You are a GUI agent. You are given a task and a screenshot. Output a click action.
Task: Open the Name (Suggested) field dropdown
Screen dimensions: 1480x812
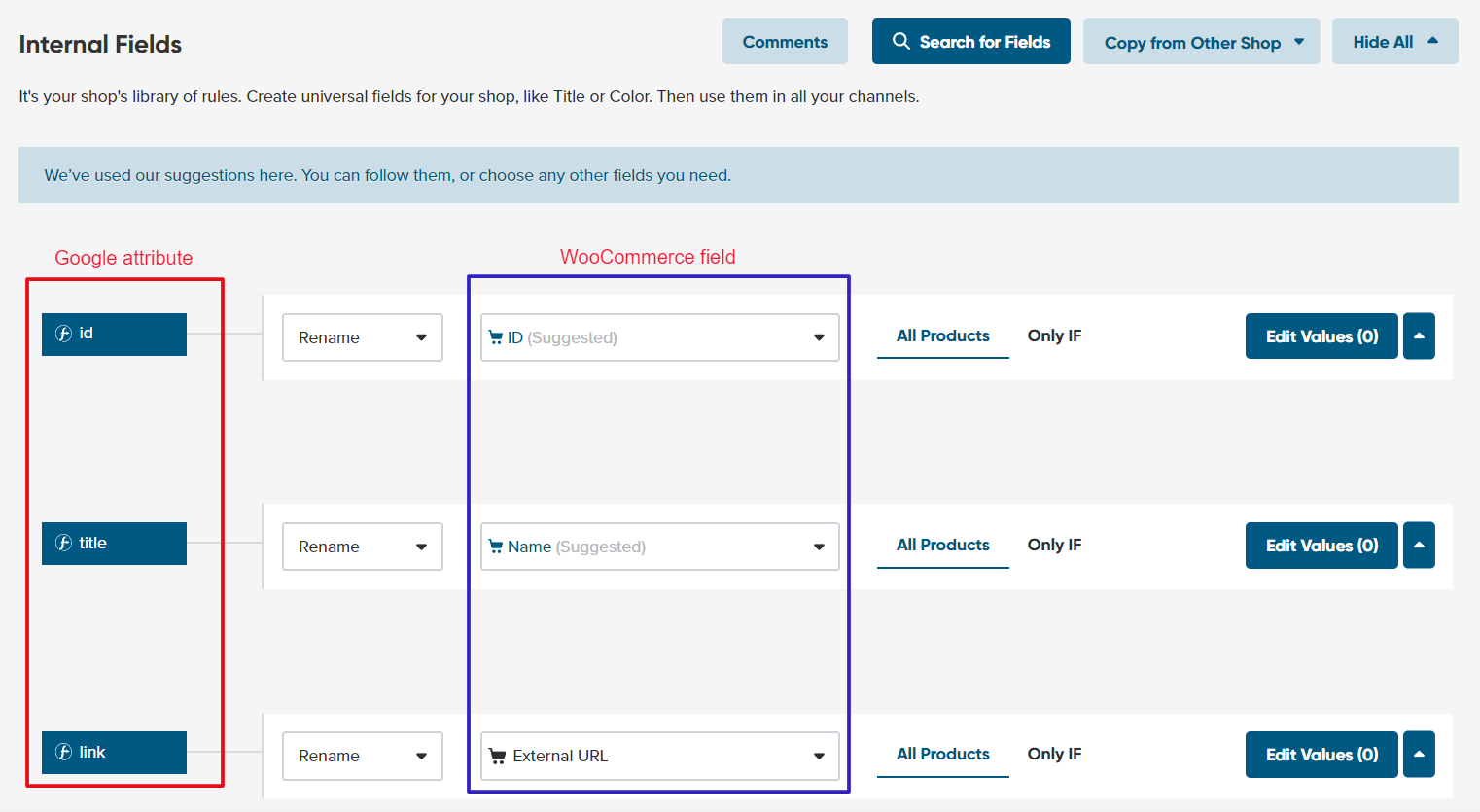click(660, 547)
